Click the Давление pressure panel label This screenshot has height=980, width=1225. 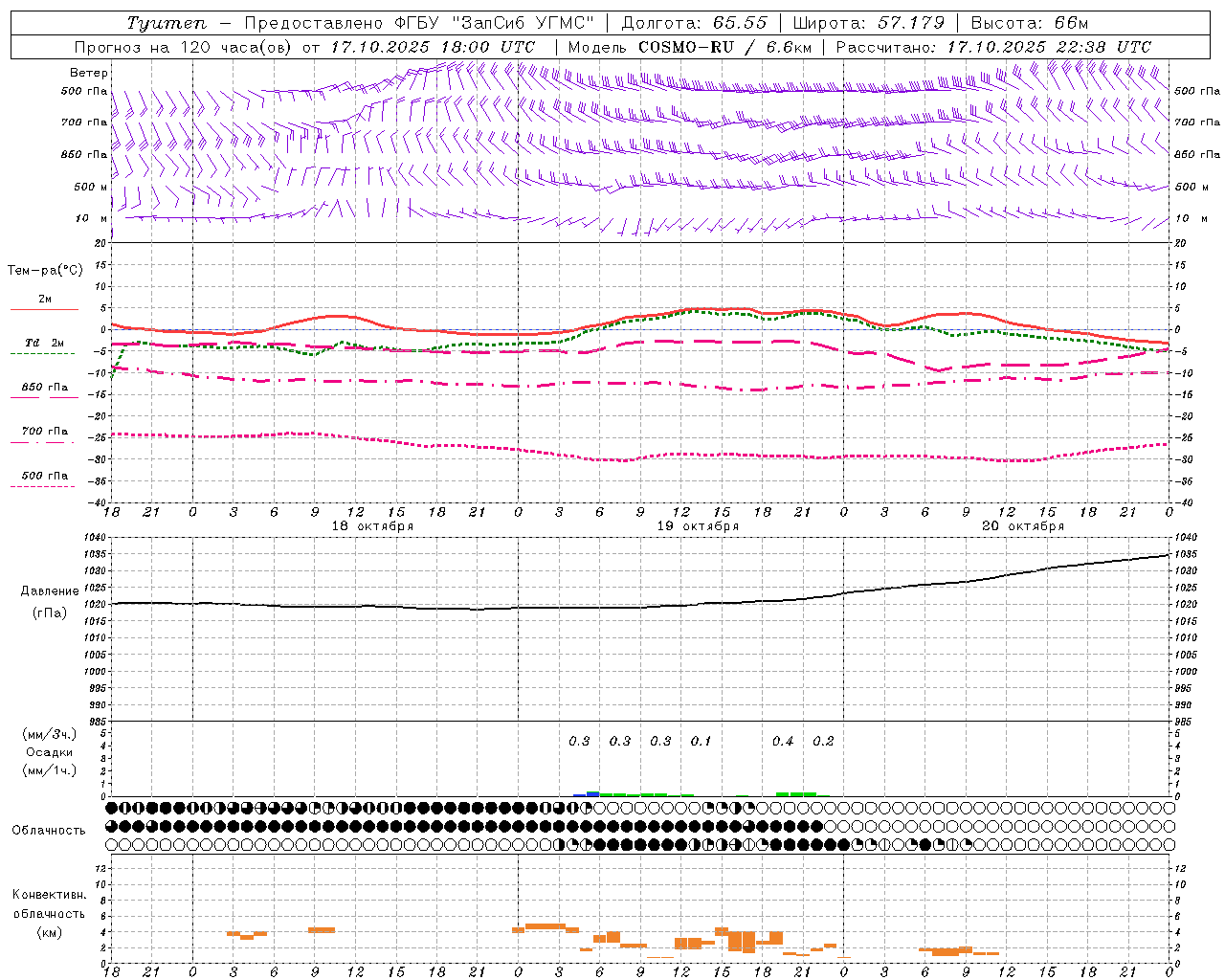tap(50, 591)
